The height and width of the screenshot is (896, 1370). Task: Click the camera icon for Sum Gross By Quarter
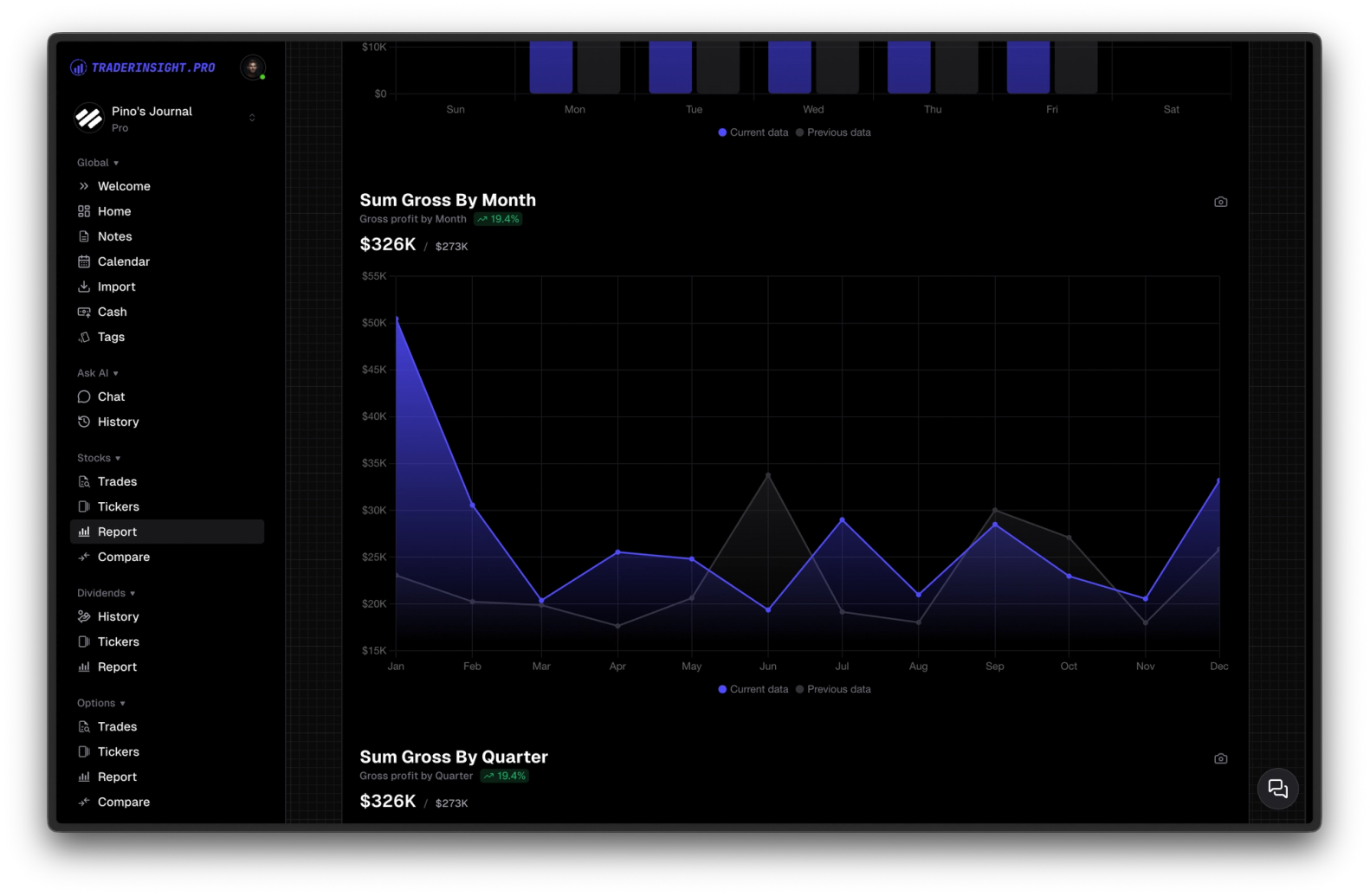[x=1220, y=758]
